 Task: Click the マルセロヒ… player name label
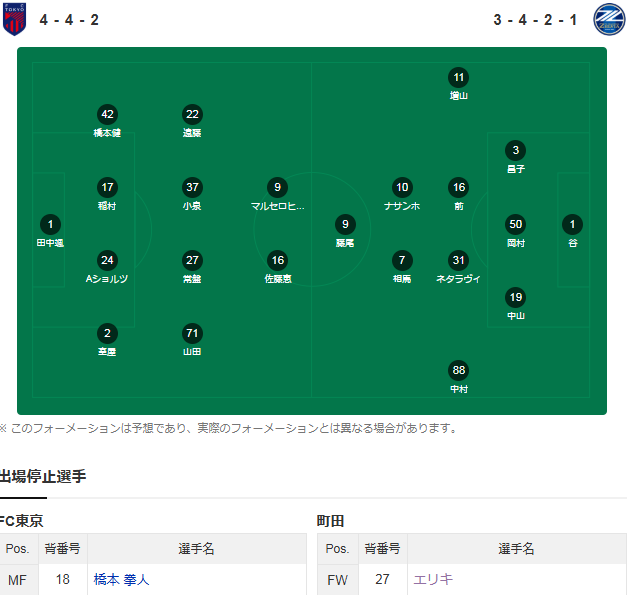[x=278, y=206]
